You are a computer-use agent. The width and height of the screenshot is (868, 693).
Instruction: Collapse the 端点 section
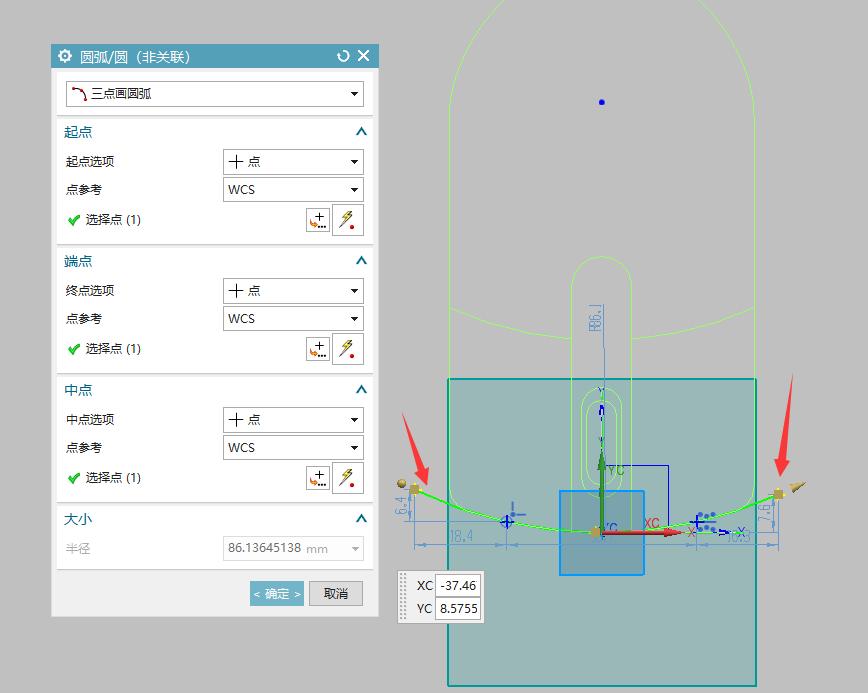coord(361,260)
